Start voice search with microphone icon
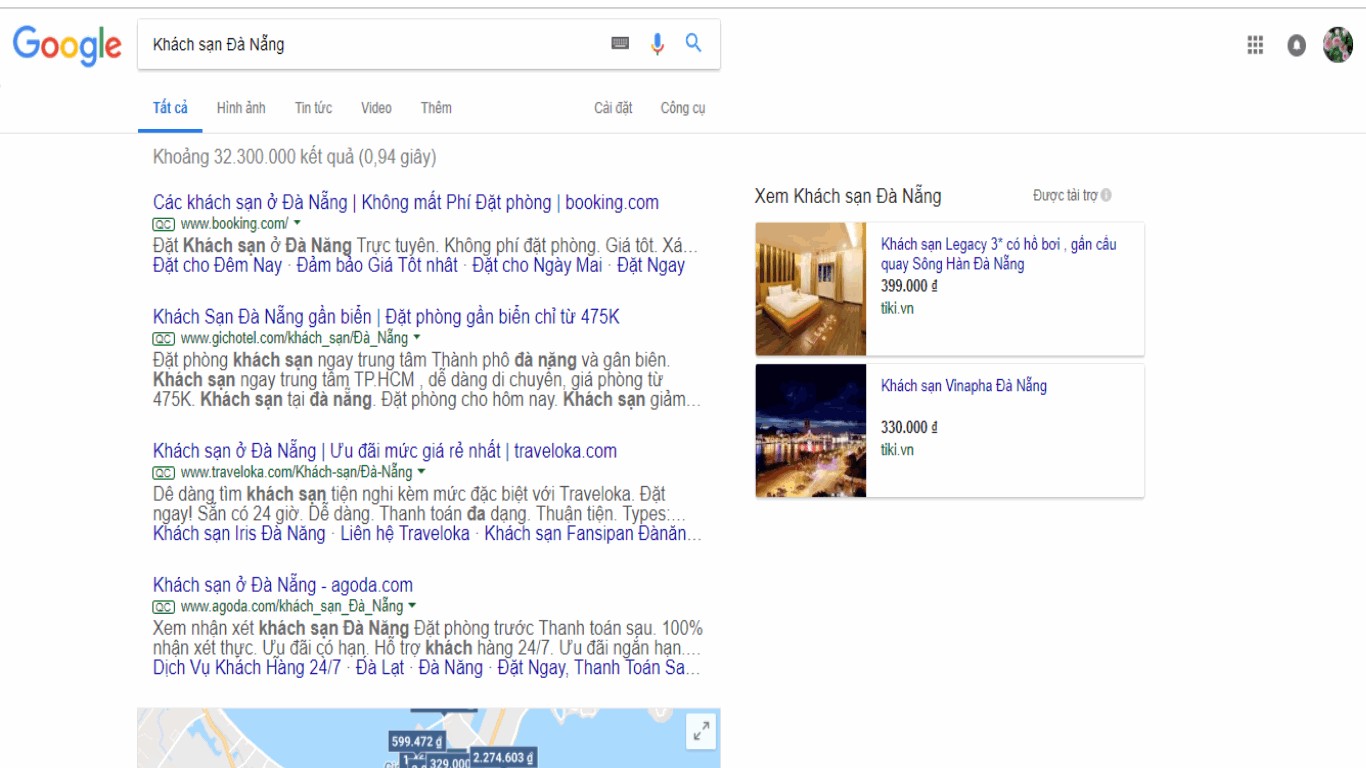1366x768 pixels. (x=657, y=44)
